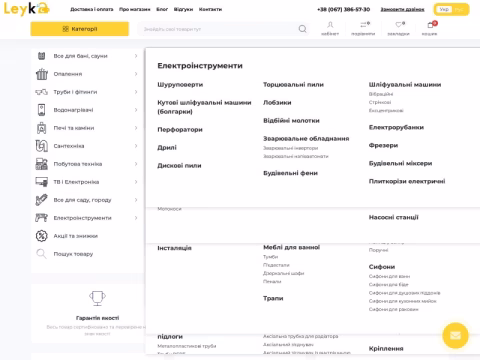Open Сифони subcategory
Screen dimensions: 480x360
[x=382, y=267]
